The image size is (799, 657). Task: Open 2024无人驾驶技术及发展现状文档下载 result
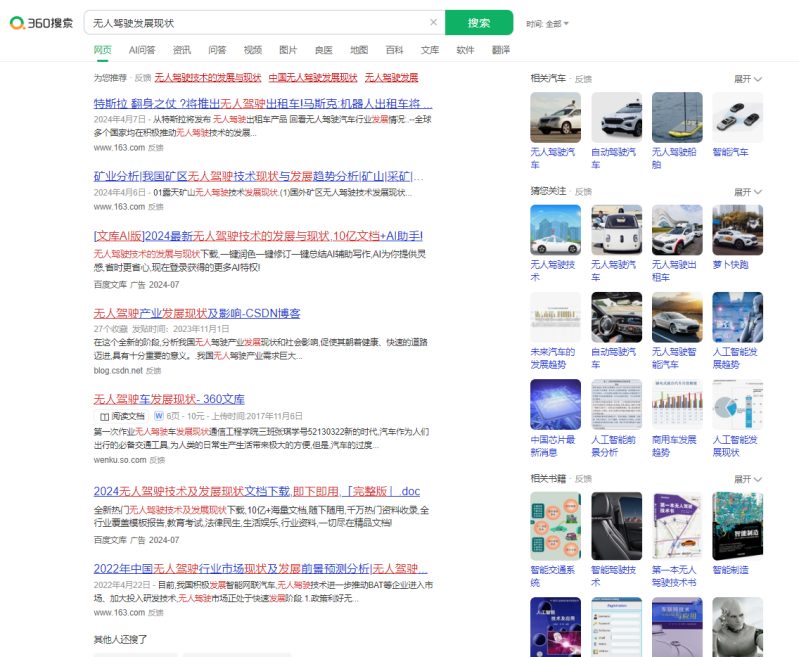click(257, 491)
